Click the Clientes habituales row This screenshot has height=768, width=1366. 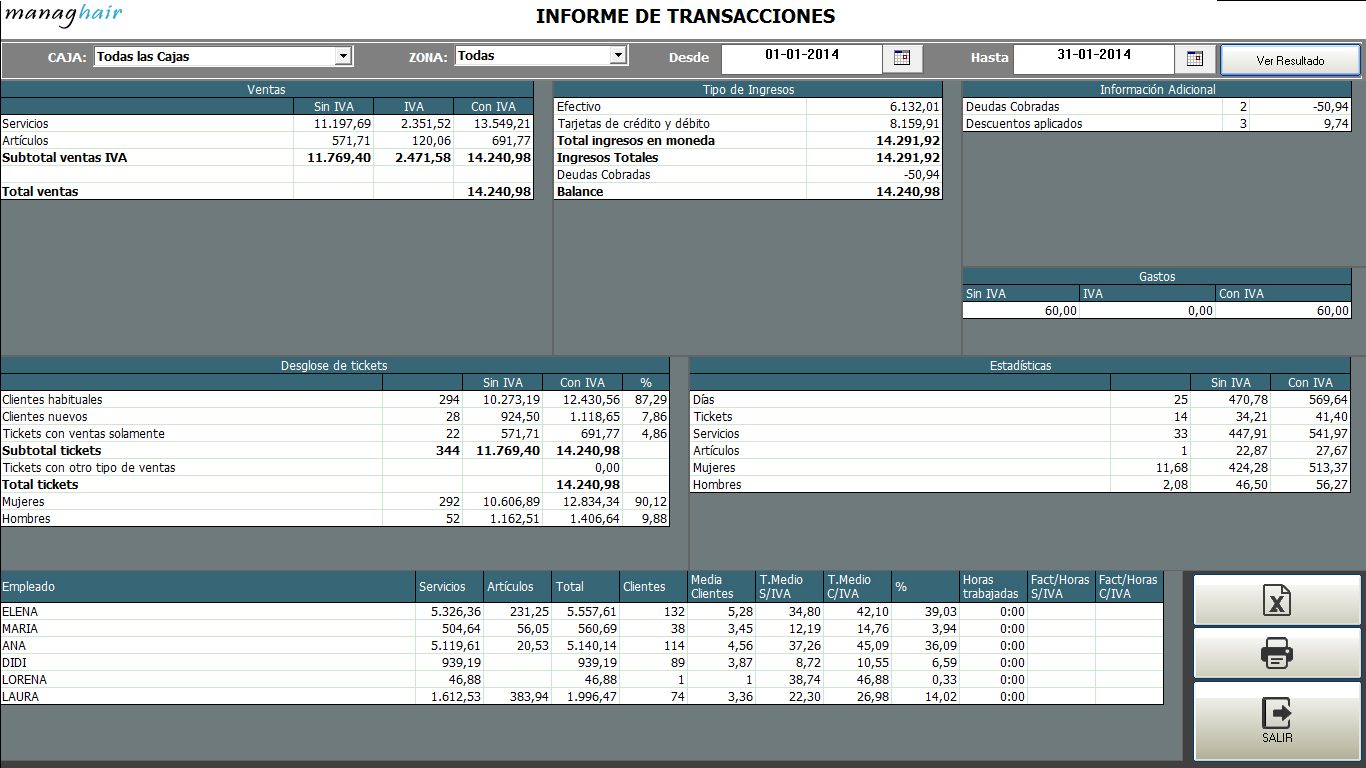pyautogui.click(x=335, y=399)
